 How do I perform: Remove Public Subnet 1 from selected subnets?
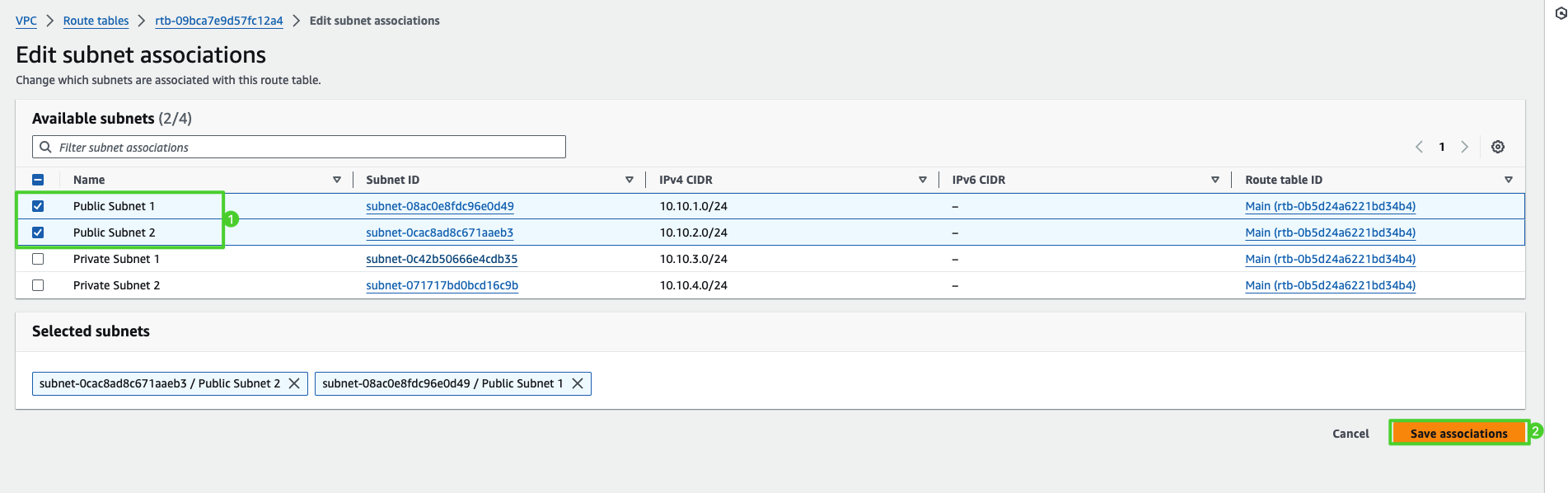pyautogui.click(x=578, y=383)
